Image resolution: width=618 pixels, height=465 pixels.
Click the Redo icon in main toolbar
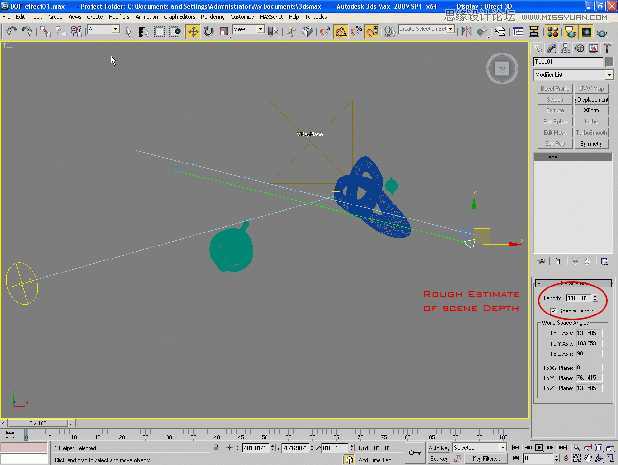point(27,31)
